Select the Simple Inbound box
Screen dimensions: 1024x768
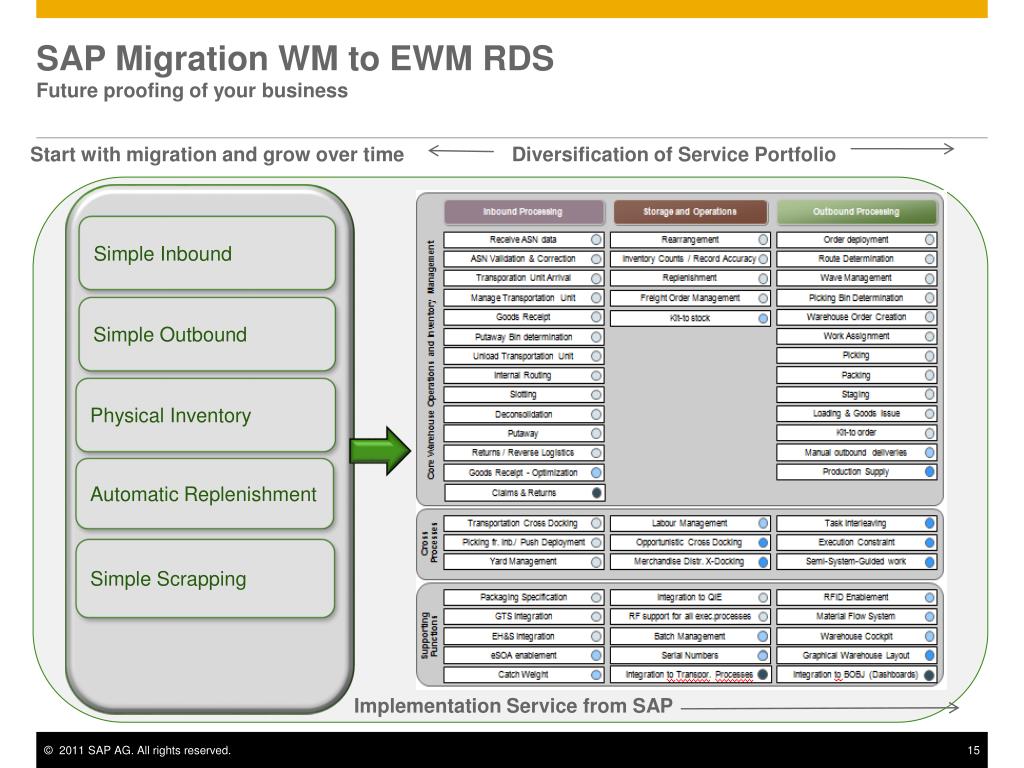(207, 253)
